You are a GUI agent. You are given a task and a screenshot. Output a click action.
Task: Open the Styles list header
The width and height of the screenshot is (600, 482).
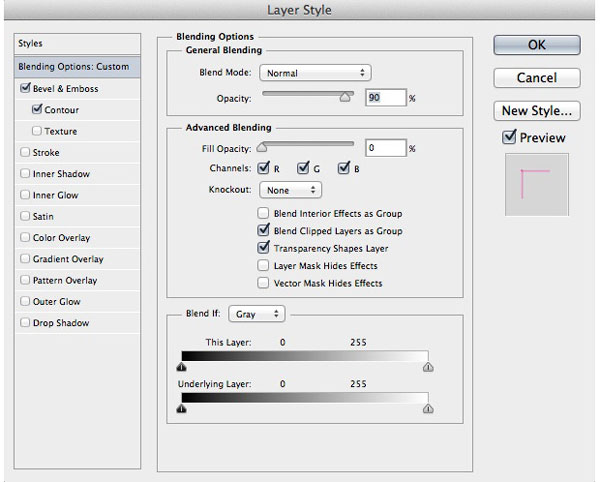77,43
